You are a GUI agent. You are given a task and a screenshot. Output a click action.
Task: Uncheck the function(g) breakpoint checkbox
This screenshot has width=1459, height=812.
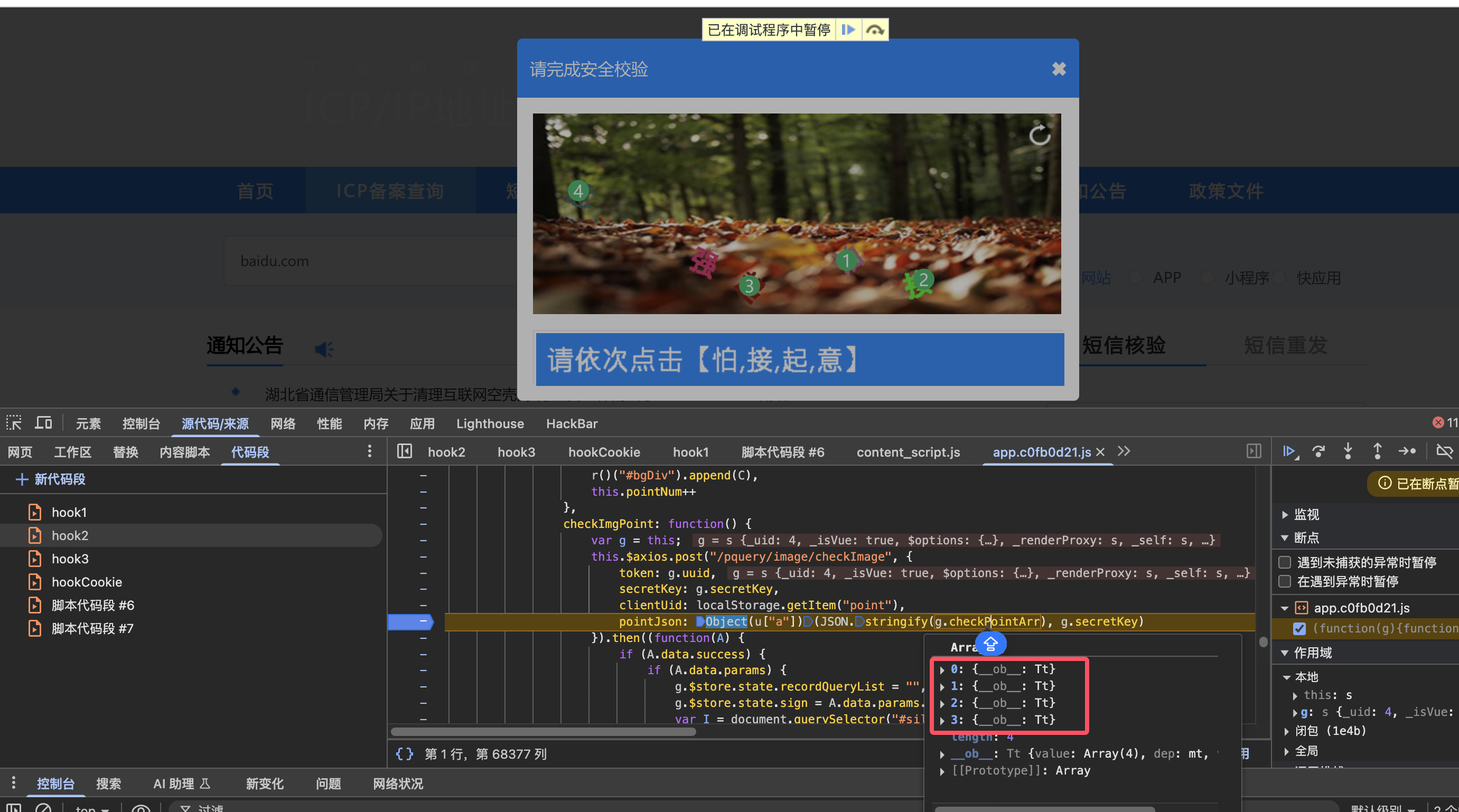(1299, 629)
